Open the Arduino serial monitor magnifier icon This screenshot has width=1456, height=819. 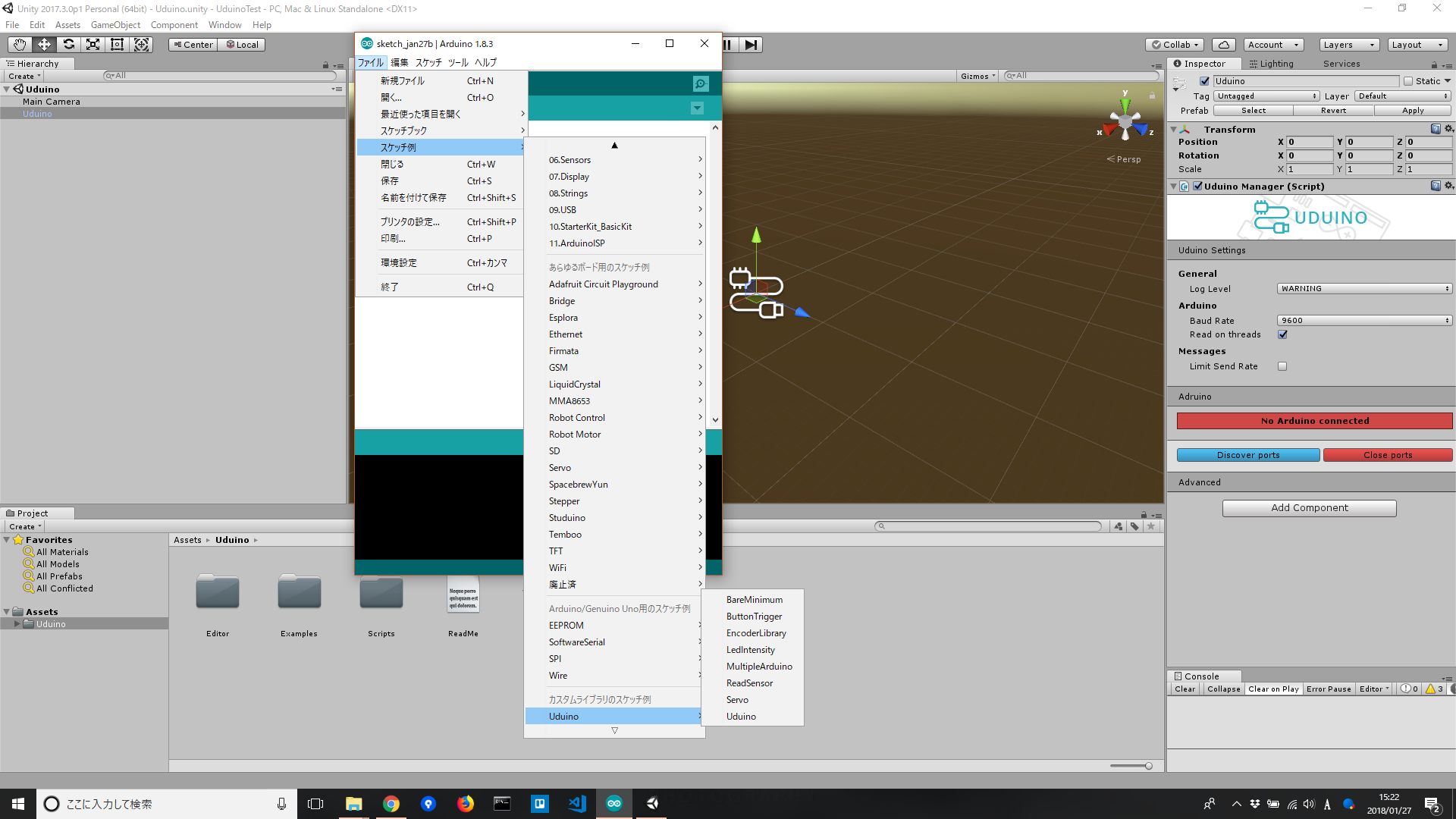coord(699,83)
